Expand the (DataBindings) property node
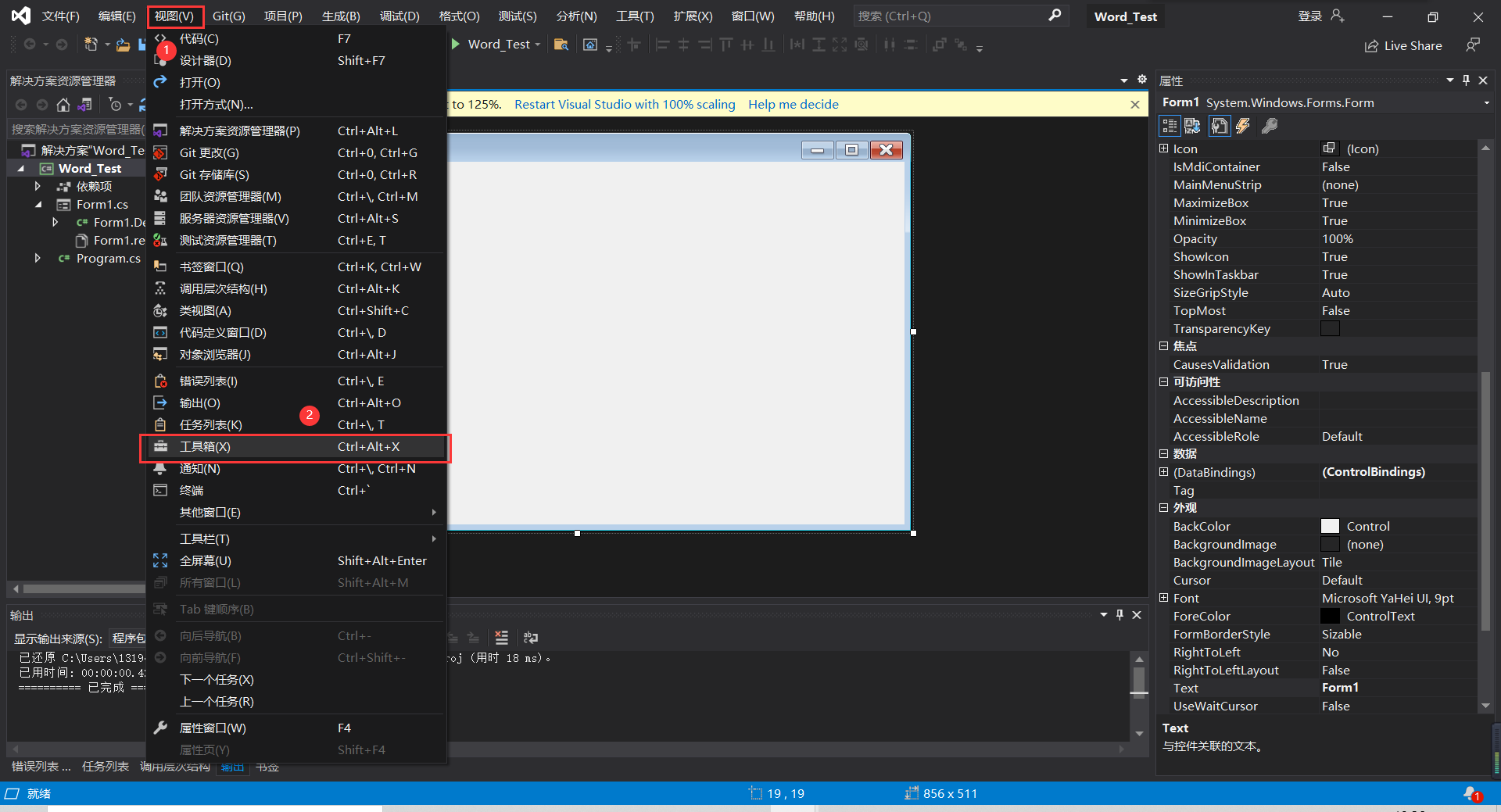 click(x=1163, y=472)
